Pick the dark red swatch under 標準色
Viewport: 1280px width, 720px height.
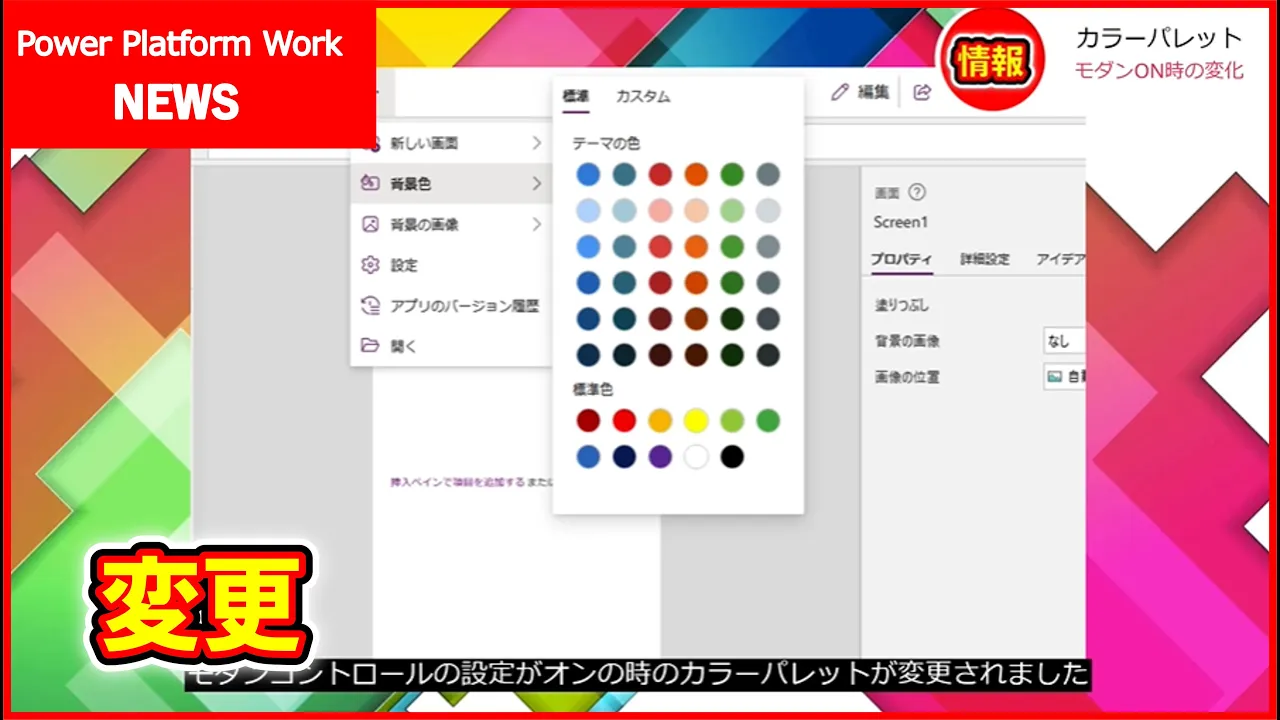[x=588, y=421]
